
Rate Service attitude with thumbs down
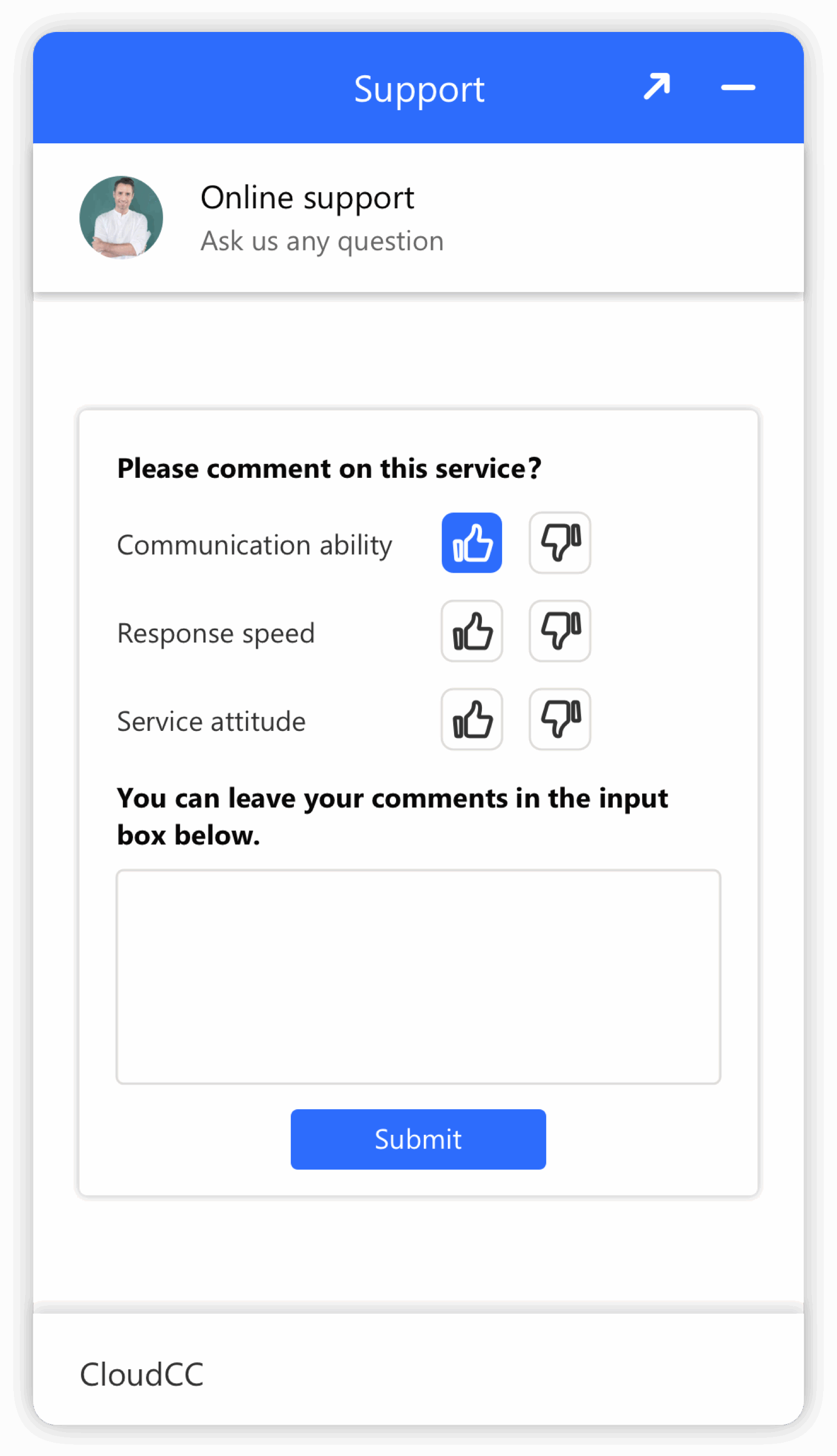(x=560, y=719)
